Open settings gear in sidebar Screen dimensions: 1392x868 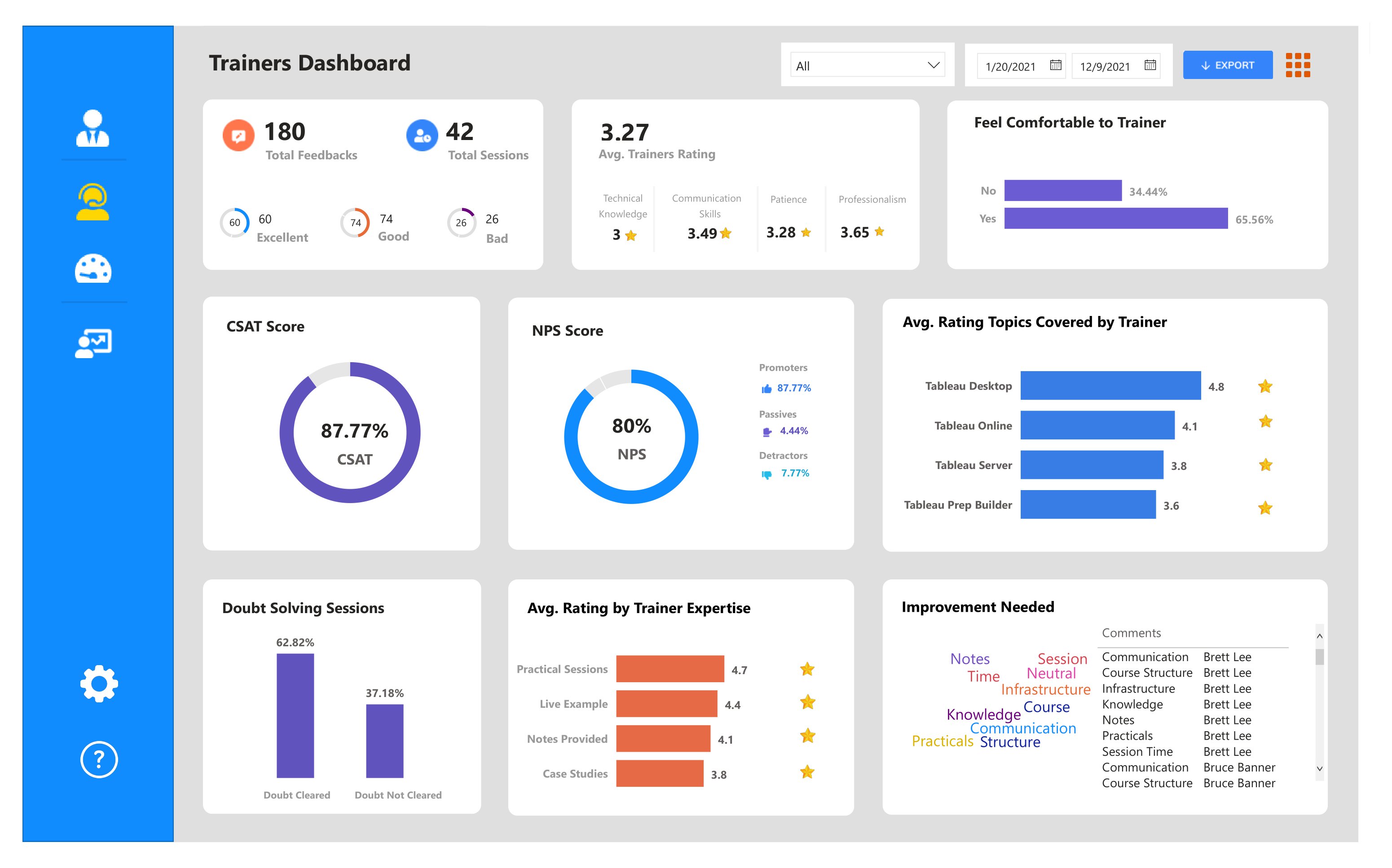[x=99, y=683]
